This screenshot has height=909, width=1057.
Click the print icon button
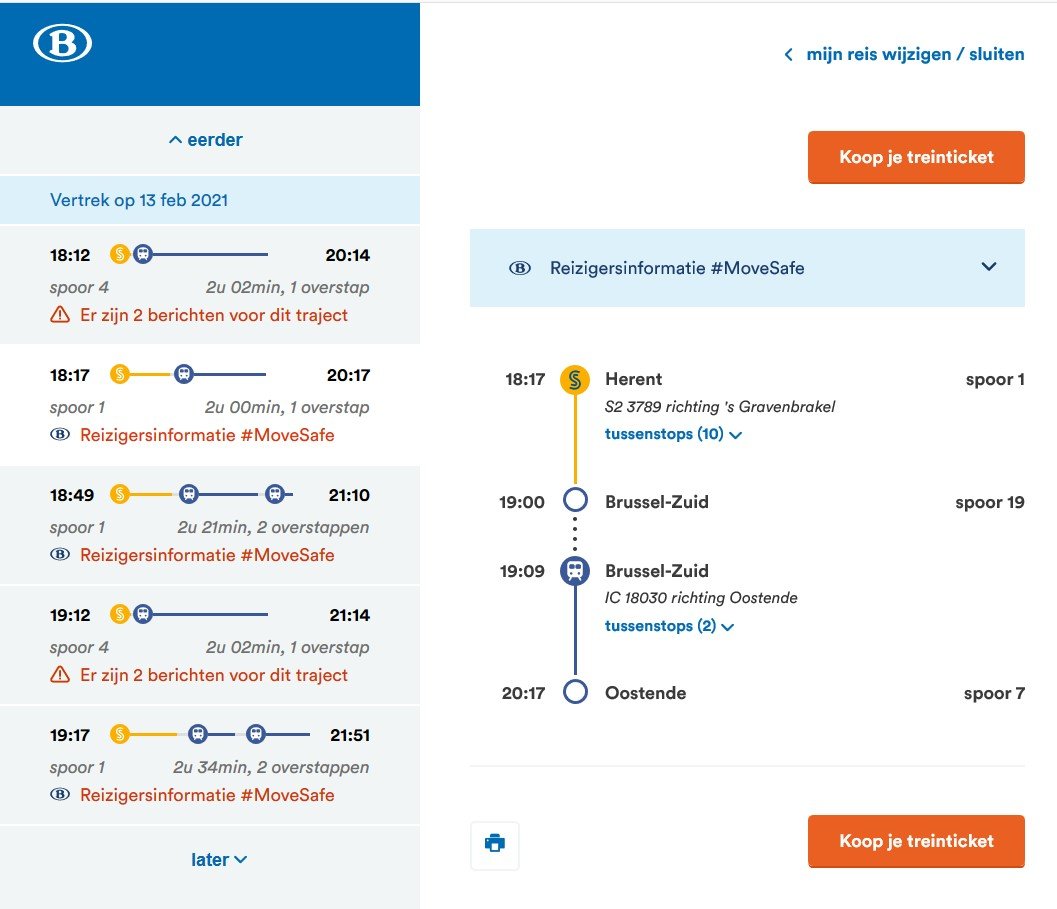(494, 844)
